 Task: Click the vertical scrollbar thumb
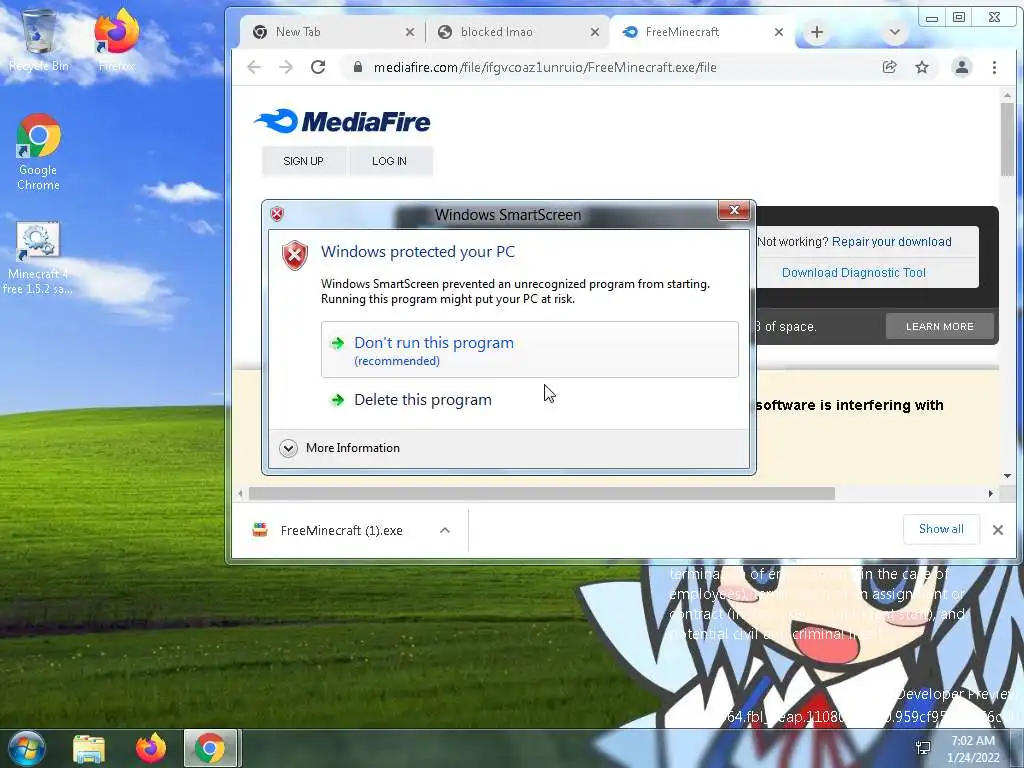[1007, 138]
